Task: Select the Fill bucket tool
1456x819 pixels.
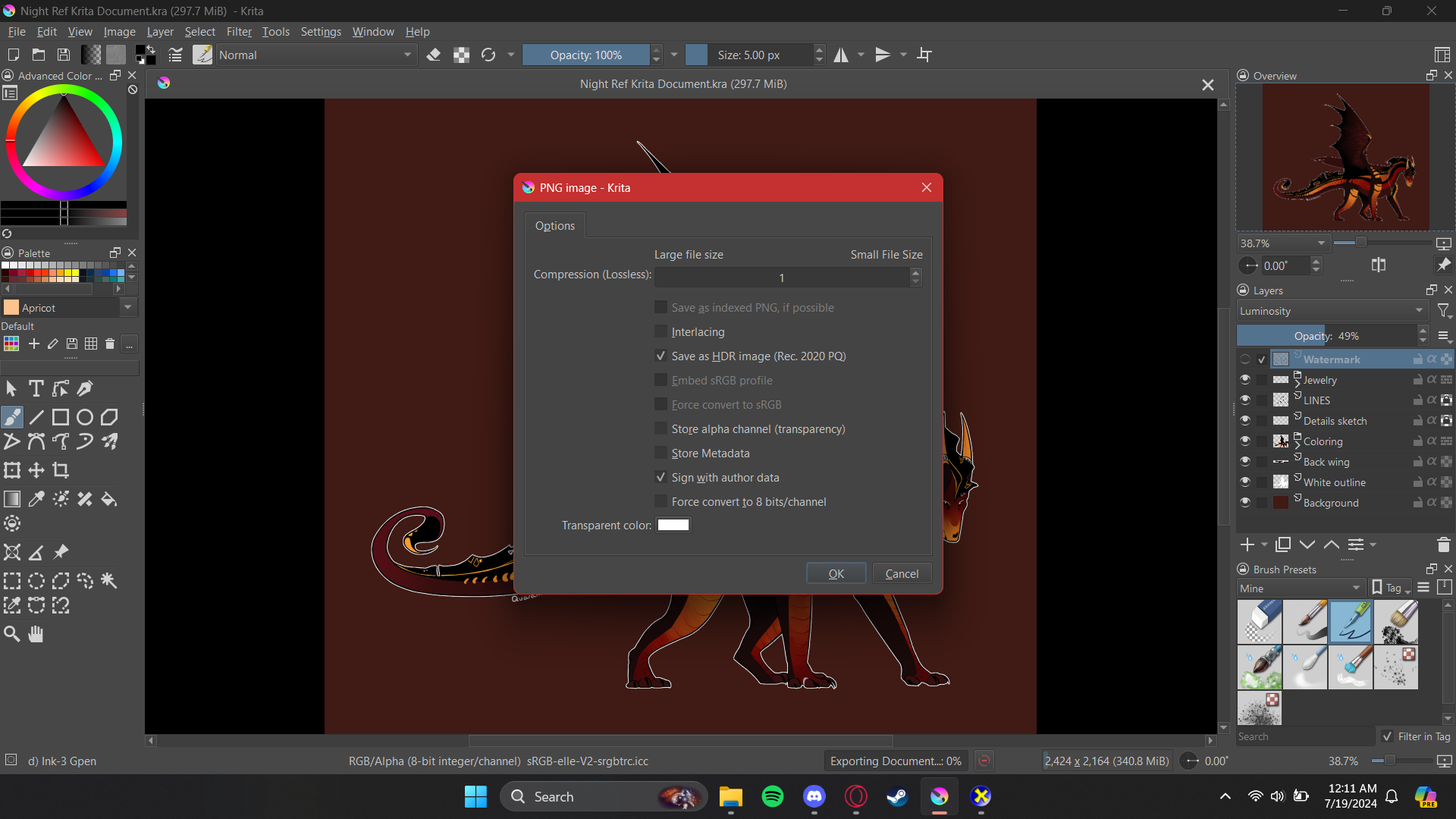Action: (109, 499)
